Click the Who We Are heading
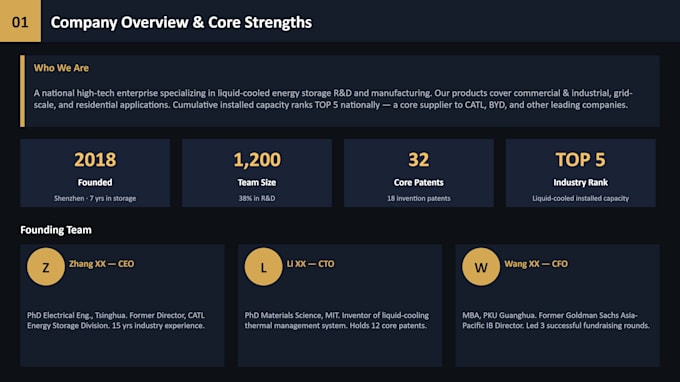This screenshot has height=382, width=680. tap(61, 68)
